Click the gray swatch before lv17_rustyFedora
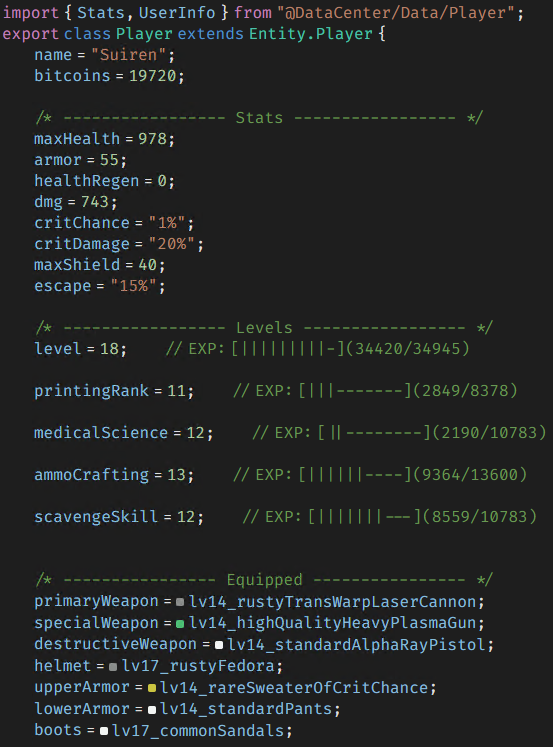The image size is (553, 747). (113, 666)
